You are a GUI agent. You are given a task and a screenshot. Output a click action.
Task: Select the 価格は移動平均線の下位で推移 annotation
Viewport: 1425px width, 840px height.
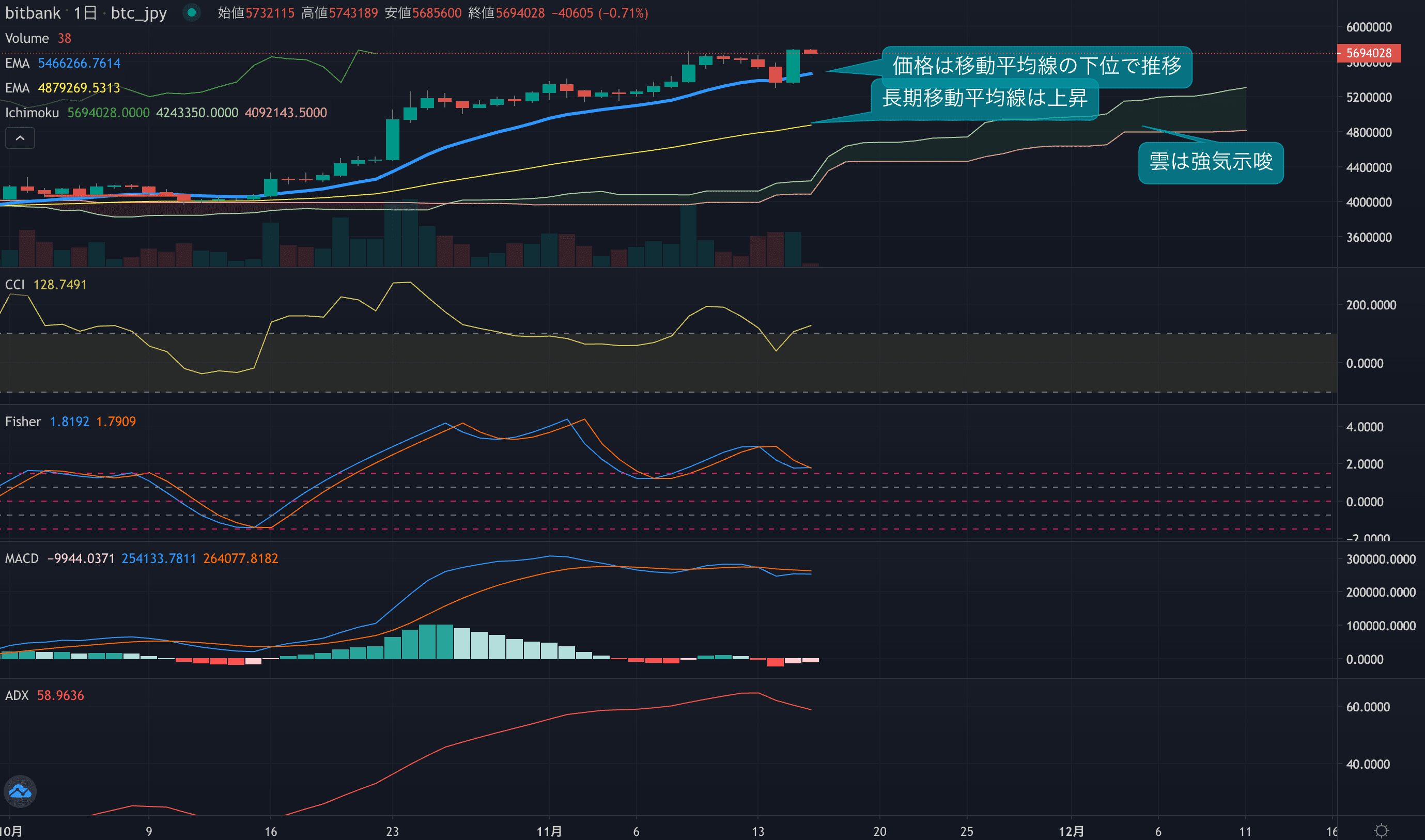[1036, 66]
